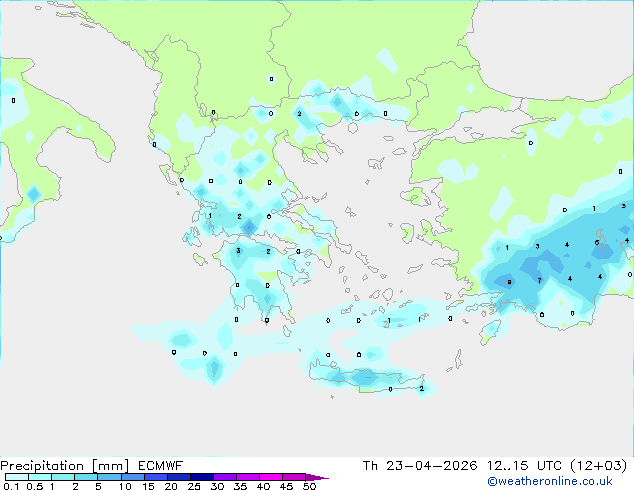
Task: Pick the 5–10 mm legend color box
Action: click(x=109, y=477)
